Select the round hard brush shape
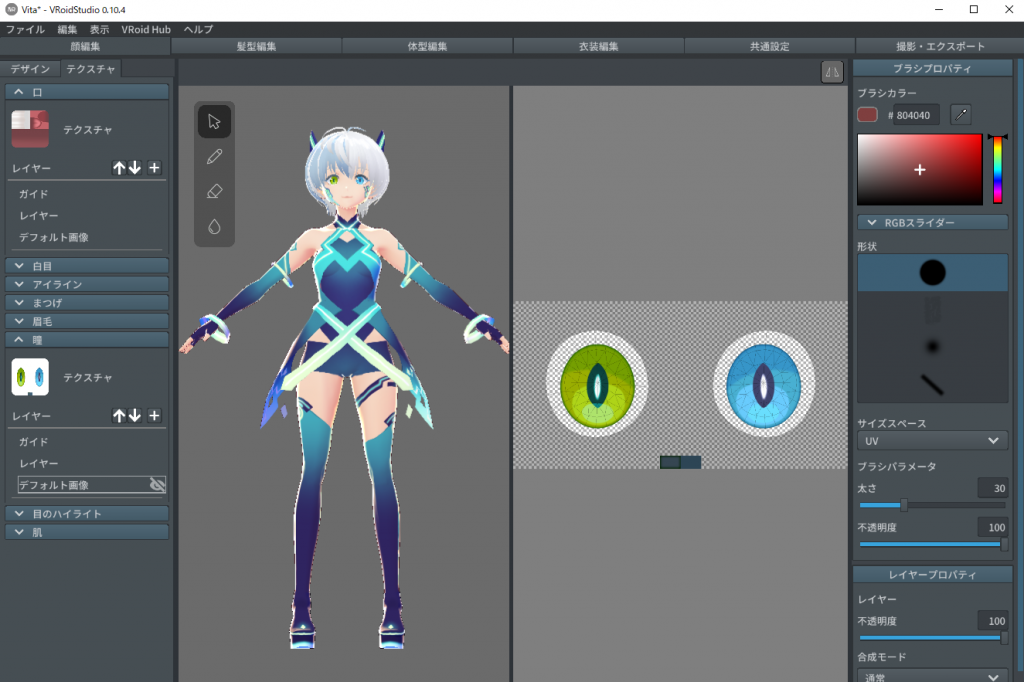Image resolution: width=1024 pixels, height=682 pixels. click(x=932, y=272)
